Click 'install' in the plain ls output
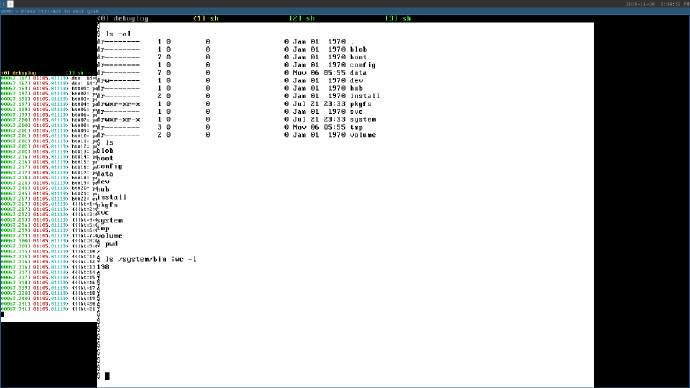Screen dimensions: 690x388 point(111,197)
